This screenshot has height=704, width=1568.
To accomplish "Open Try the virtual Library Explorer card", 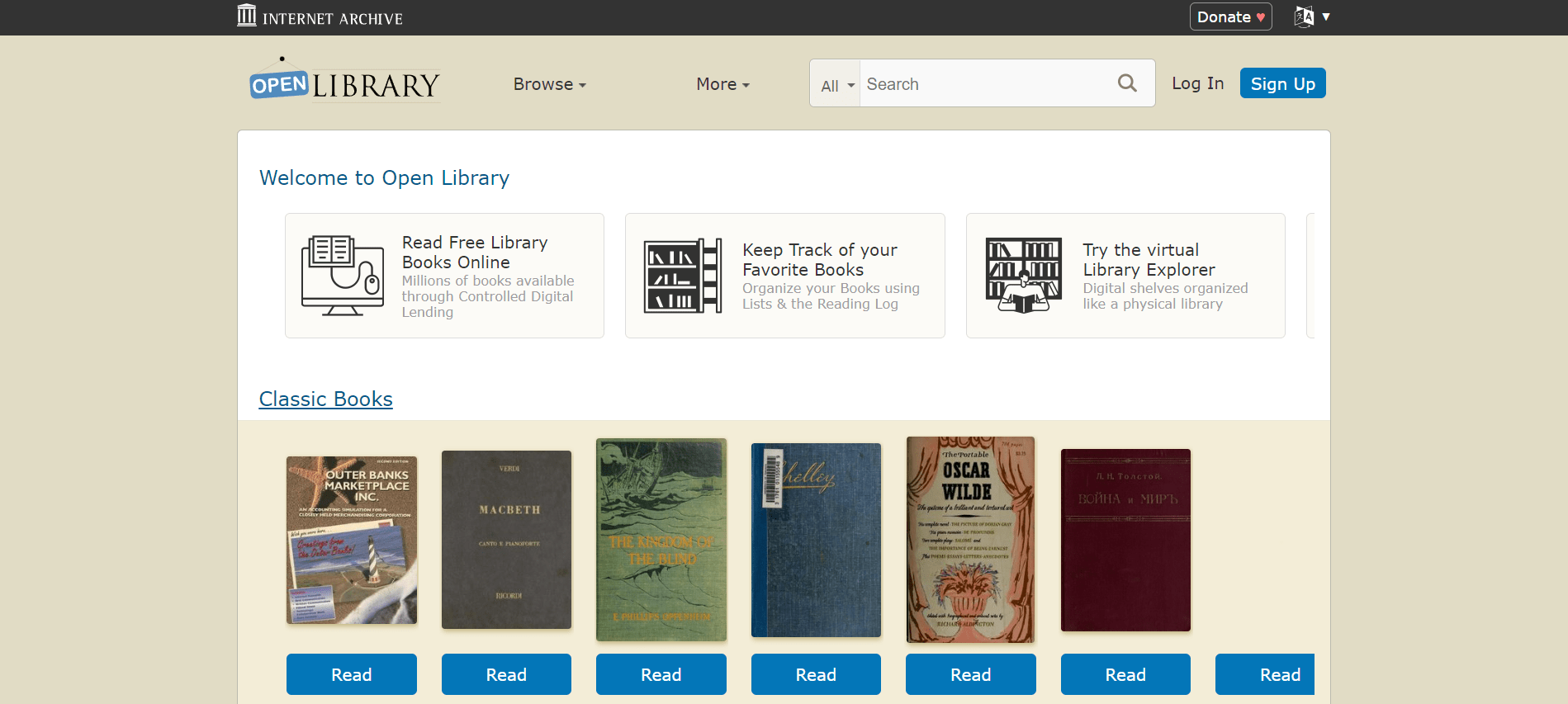I will coord(1125,276).
